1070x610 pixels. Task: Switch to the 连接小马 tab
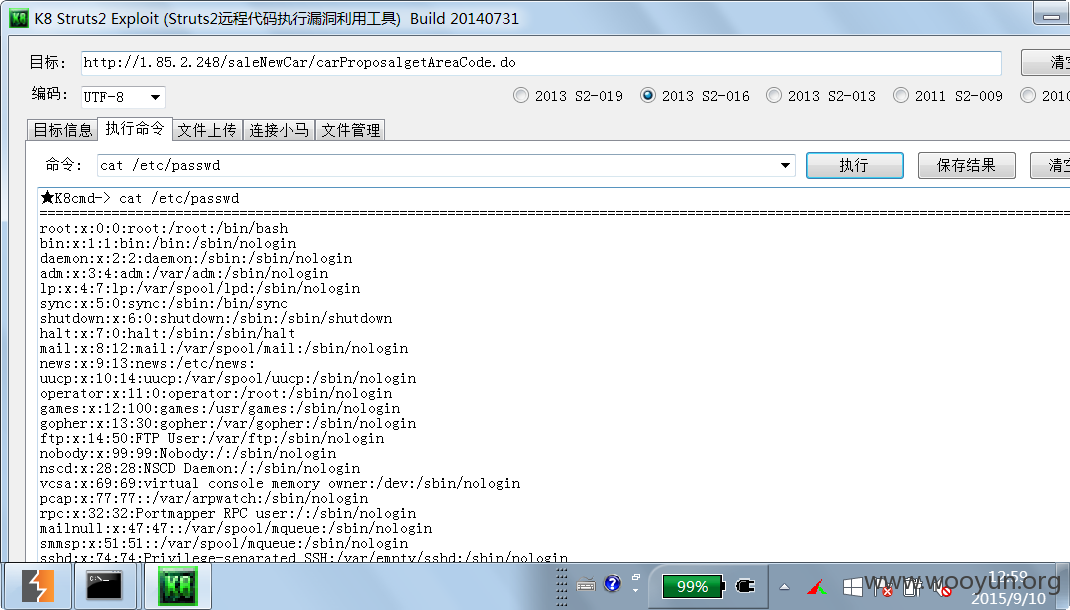[x=278, y=130]
